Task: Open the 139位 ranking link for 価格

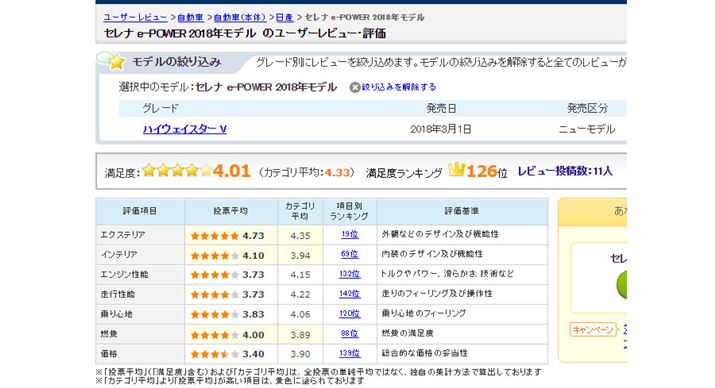Action: [x=350, y=353]
